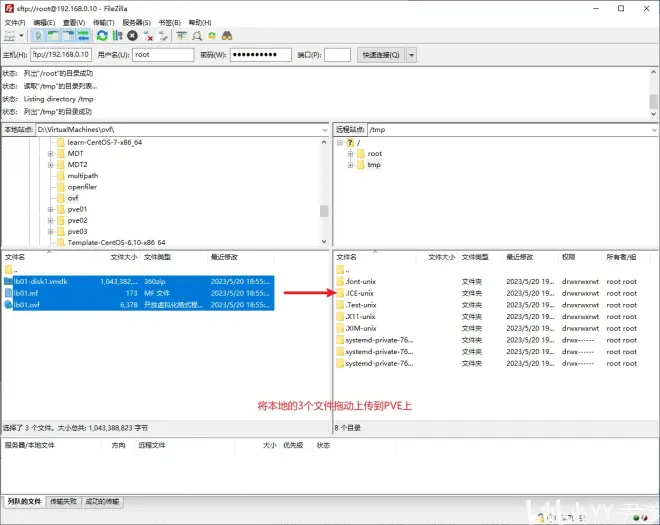The width and height of the screenshot is (660, 525).
Task: Search files with the binoculars icon
Action: pyautogui.click(x=227, y=36)
